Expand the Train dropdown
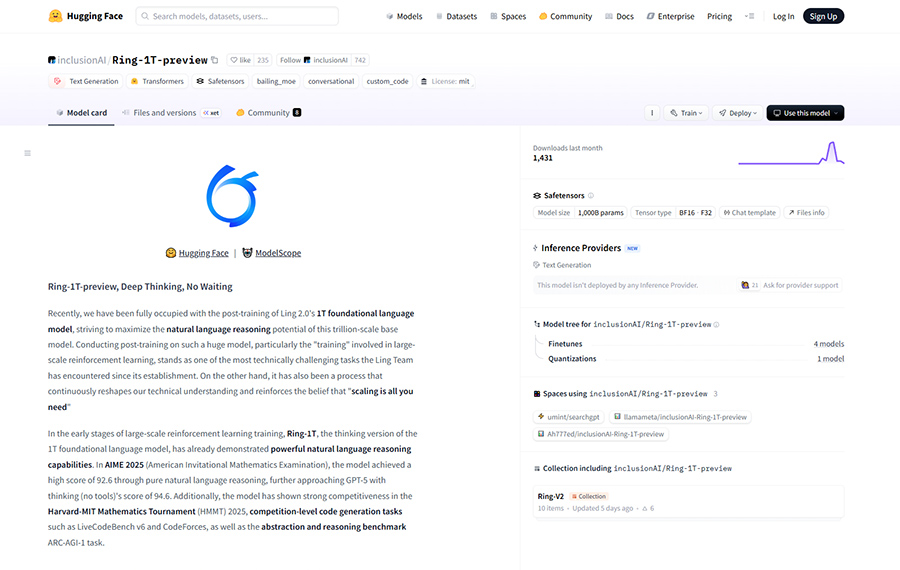This screenshot has height=570, width=900. click(685, 113)
